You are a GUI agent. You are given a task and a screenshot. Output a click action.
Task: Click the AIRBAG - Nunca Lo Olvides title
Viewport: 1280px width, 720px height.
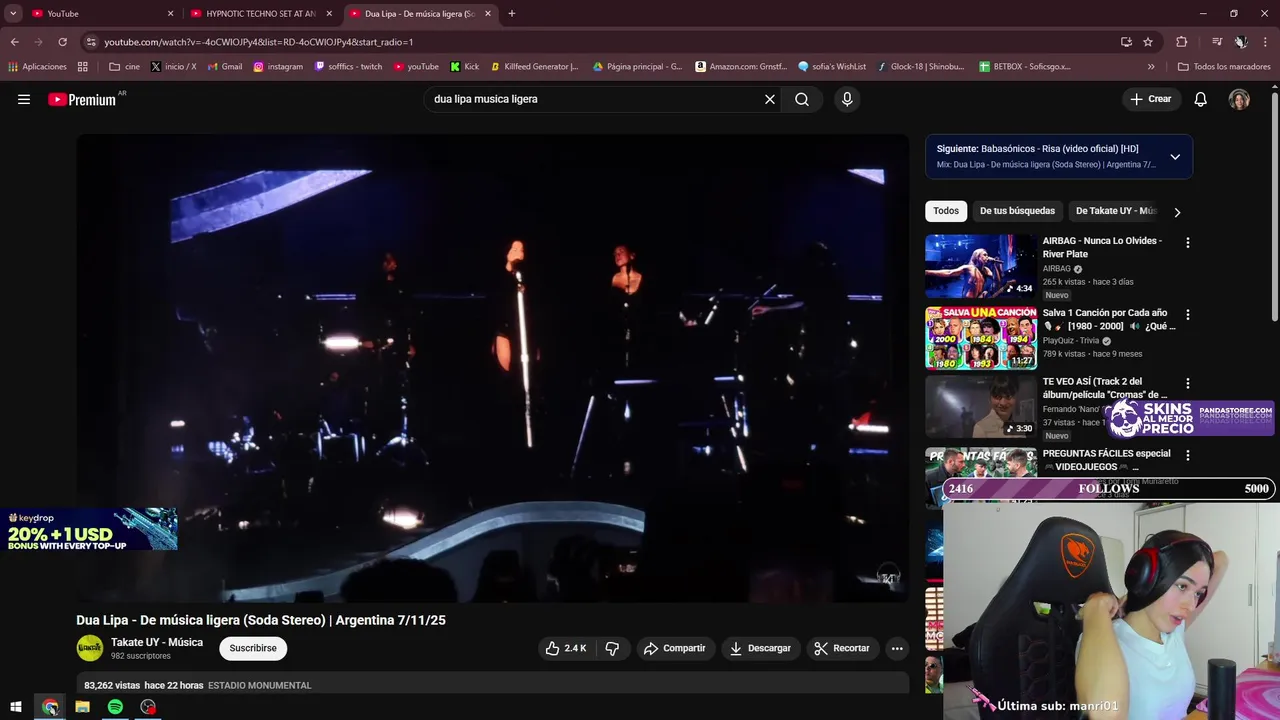(1102, 247)
